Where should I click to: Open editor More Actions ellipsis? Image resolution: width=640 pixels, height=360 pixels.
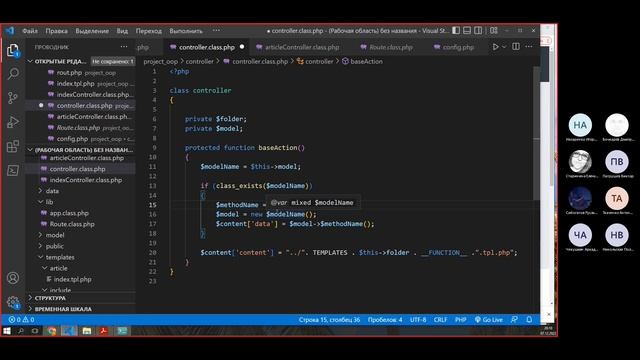[529, 47]
